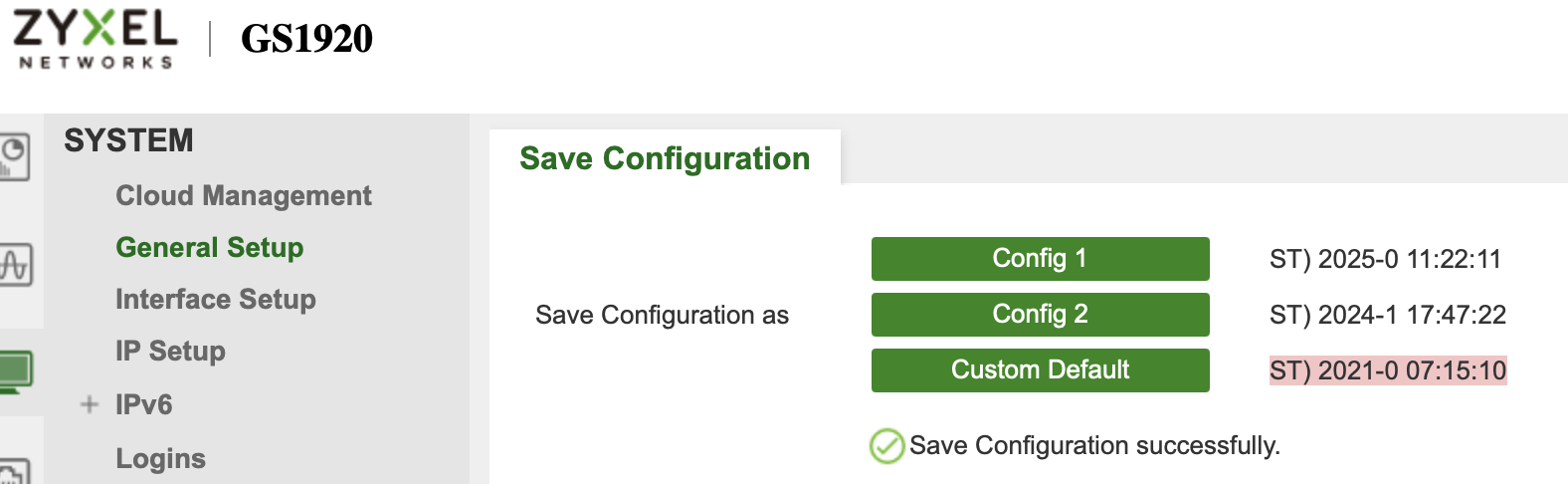
Task: Click the Zyxel Networks logo
Action: 96,39
